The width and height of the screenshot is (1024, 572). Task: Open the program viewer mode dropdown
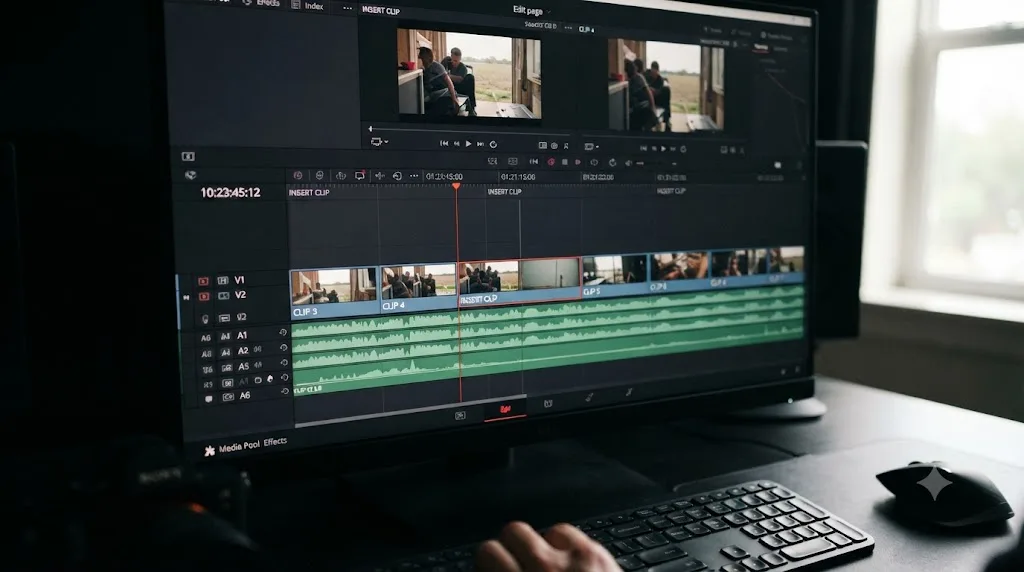pos(591,146)
